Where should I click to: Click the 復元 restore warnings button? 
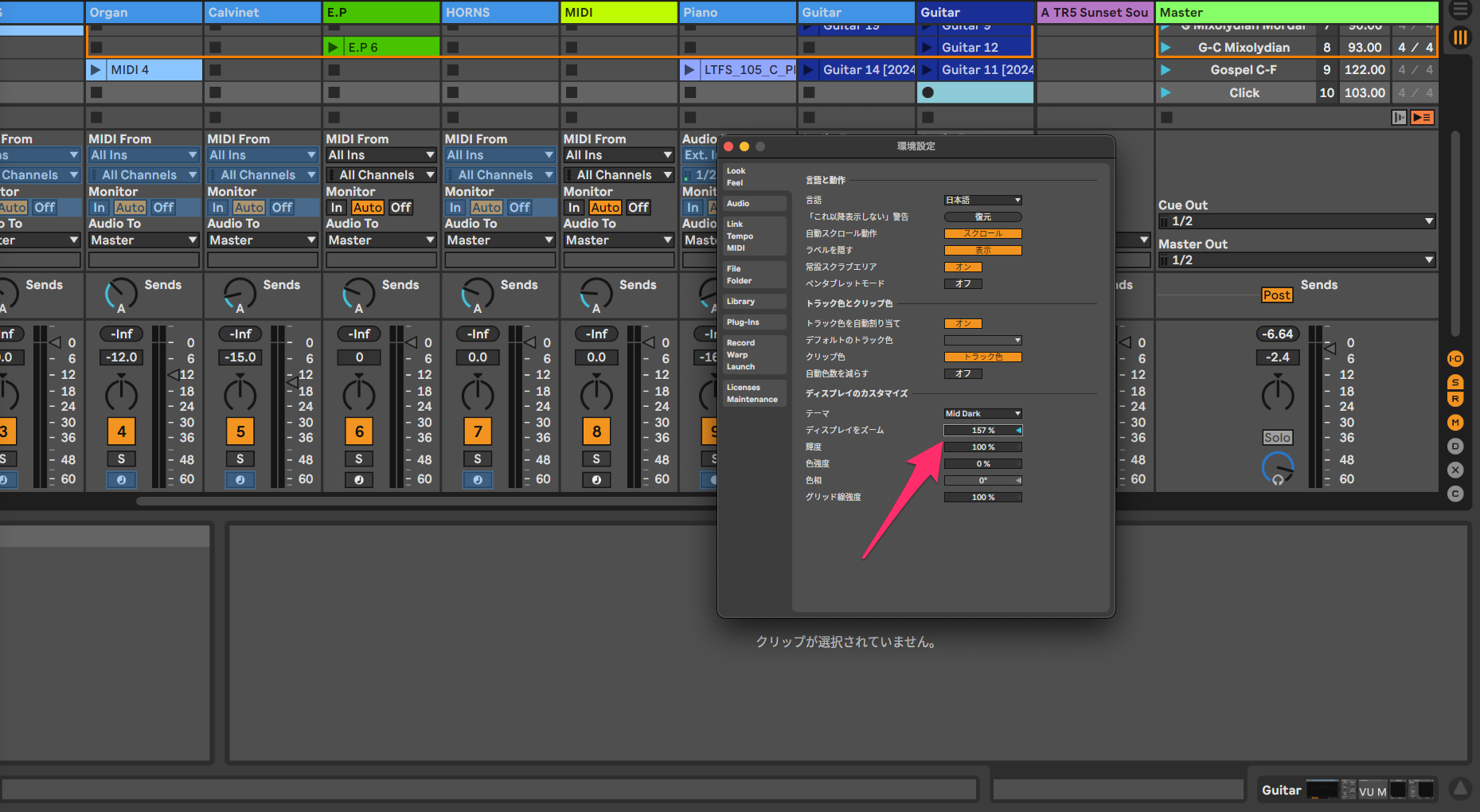[x=982, y=217]
